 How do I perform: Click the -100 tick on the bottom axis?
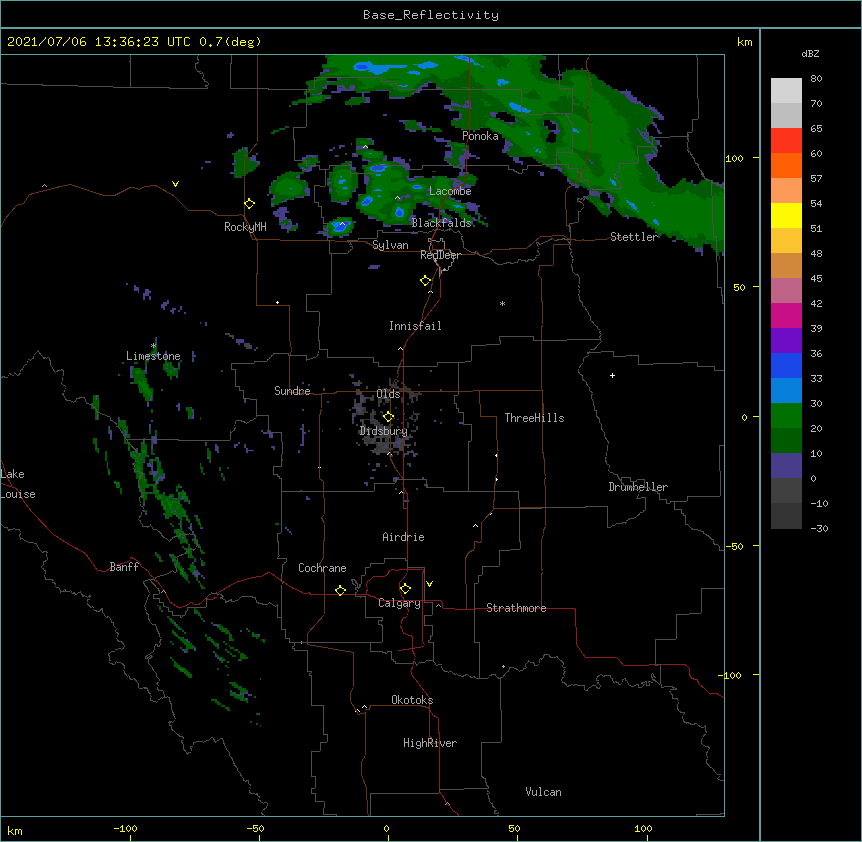coord(125,828)
